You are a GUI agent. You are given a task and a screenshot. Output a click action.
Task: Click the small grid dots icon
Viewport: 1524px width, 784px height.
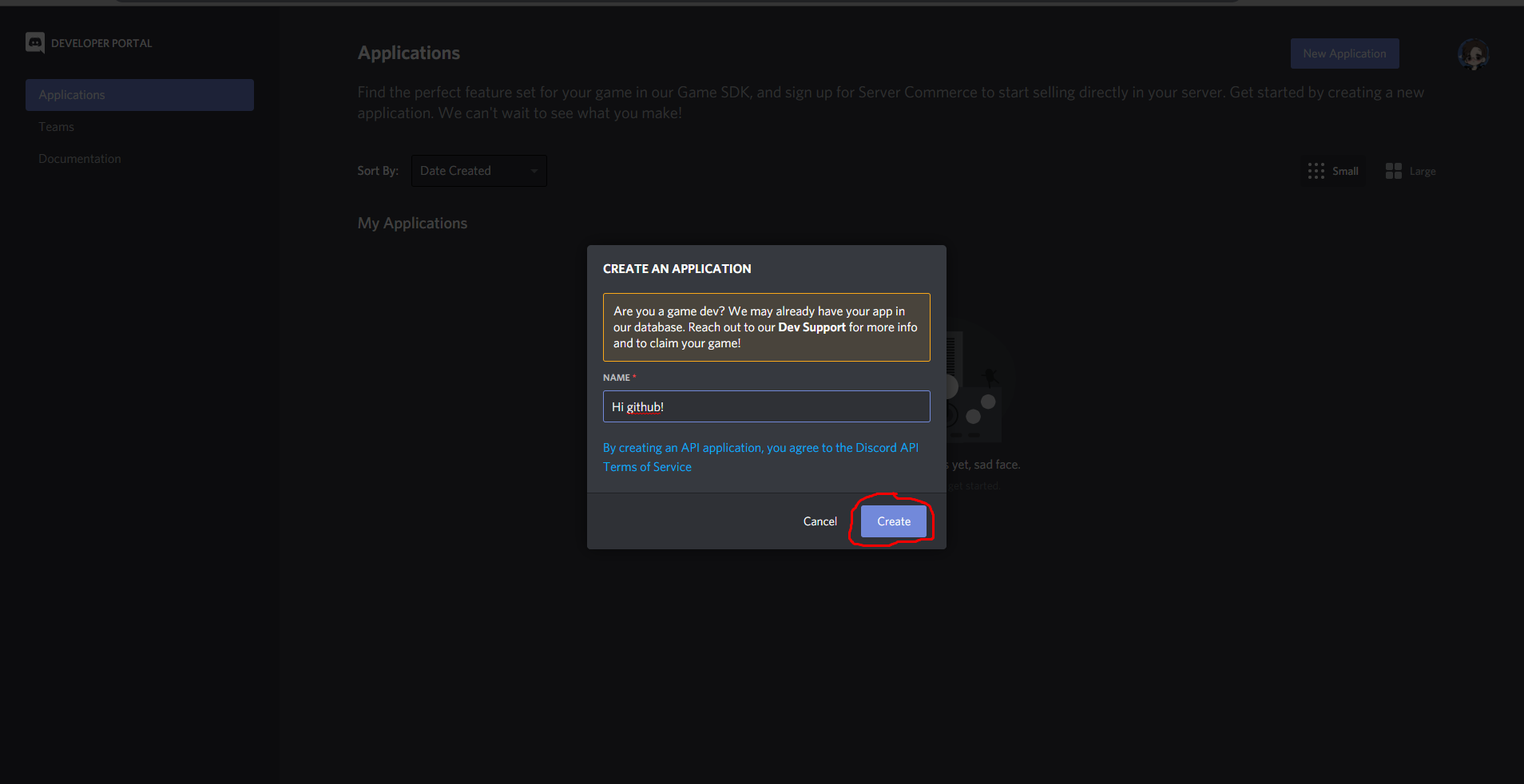pyautogui.click(x=1316, y=171)
